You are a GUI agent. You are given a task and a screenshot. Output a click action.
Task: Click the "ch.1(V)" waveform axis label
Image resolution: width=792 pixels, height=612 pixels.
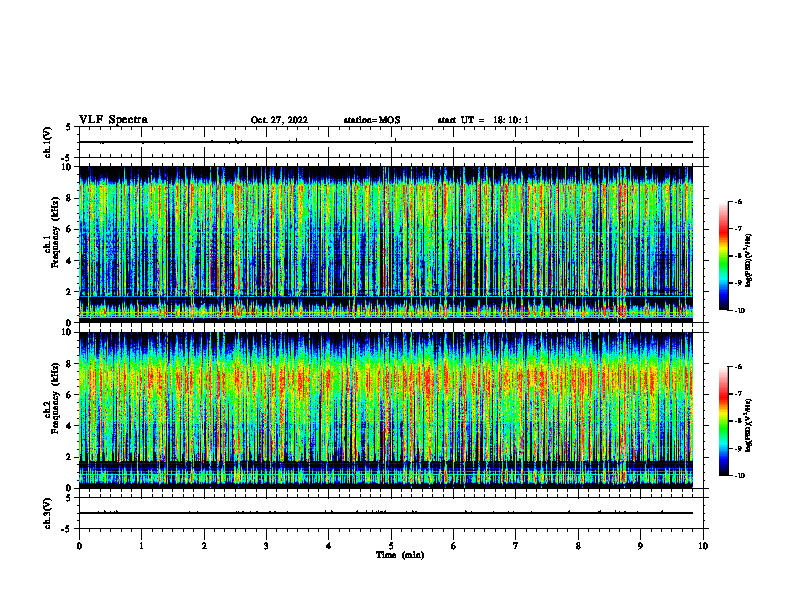coord(47,142)
